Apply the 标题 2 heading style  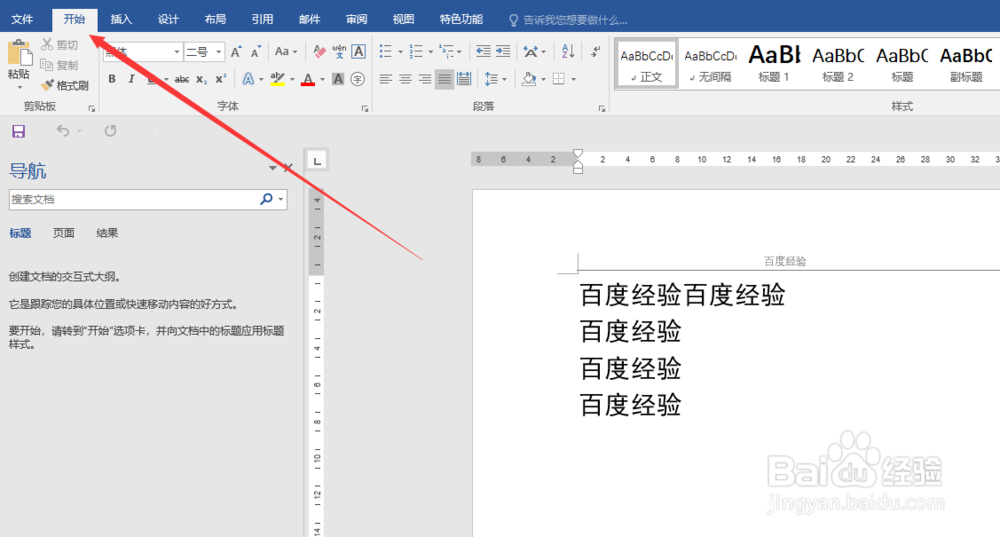(837, 64)
